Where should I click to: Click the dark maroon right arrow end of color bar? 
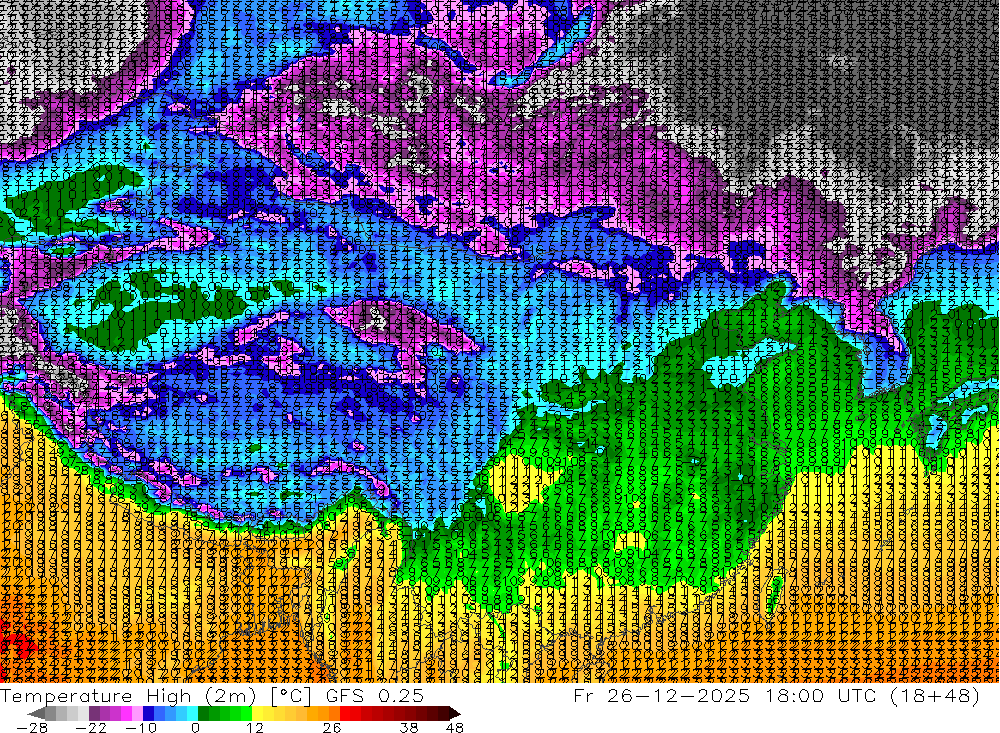point(455,713)
